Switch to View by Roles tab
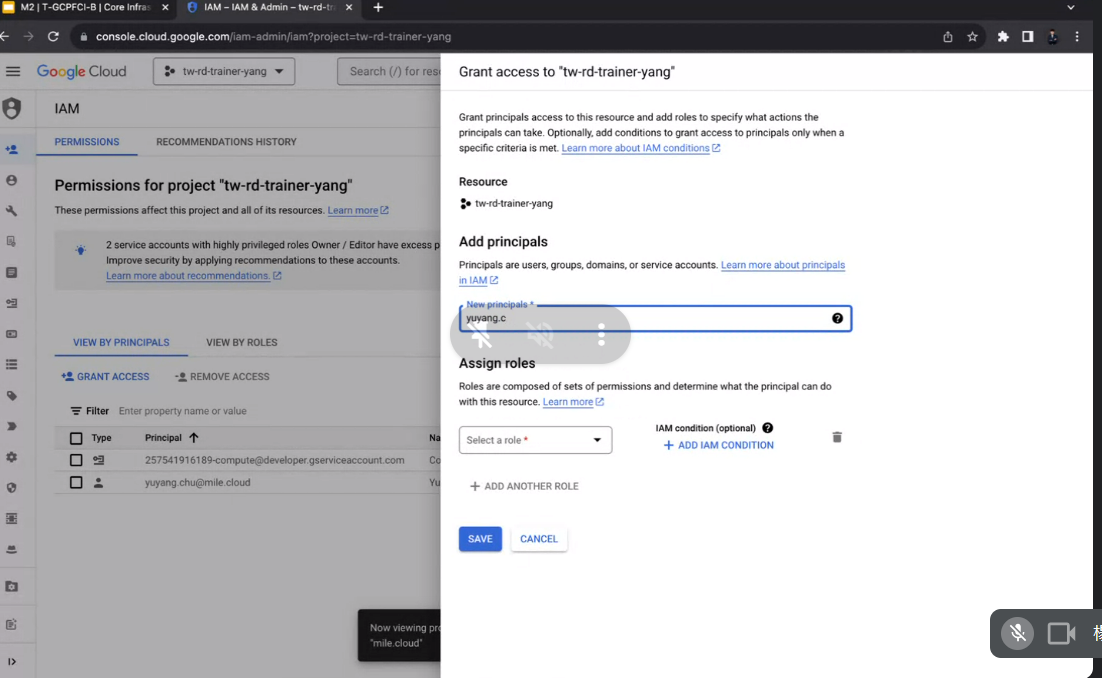The width and height of the screenshot is (1102, 678). (241, 342)
